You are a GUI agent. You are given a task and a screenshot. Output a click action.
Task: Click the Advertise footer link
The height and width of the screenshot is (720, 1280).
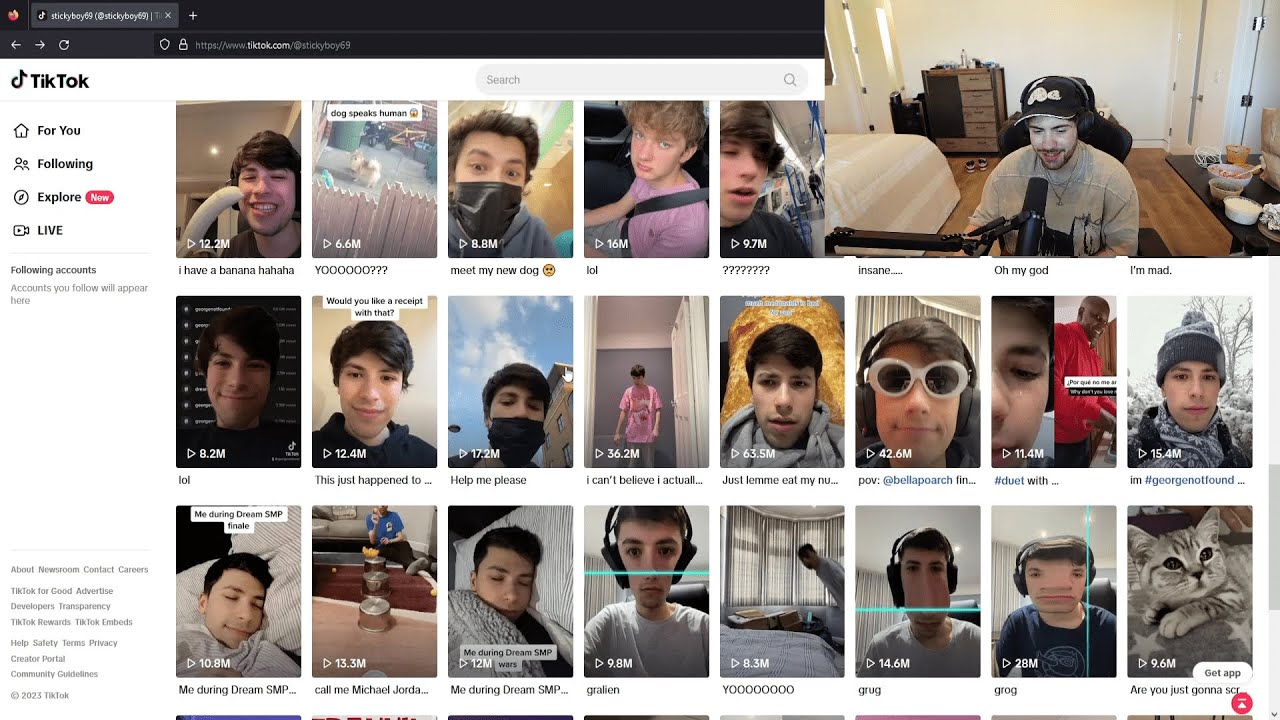(x=95, y=591)
